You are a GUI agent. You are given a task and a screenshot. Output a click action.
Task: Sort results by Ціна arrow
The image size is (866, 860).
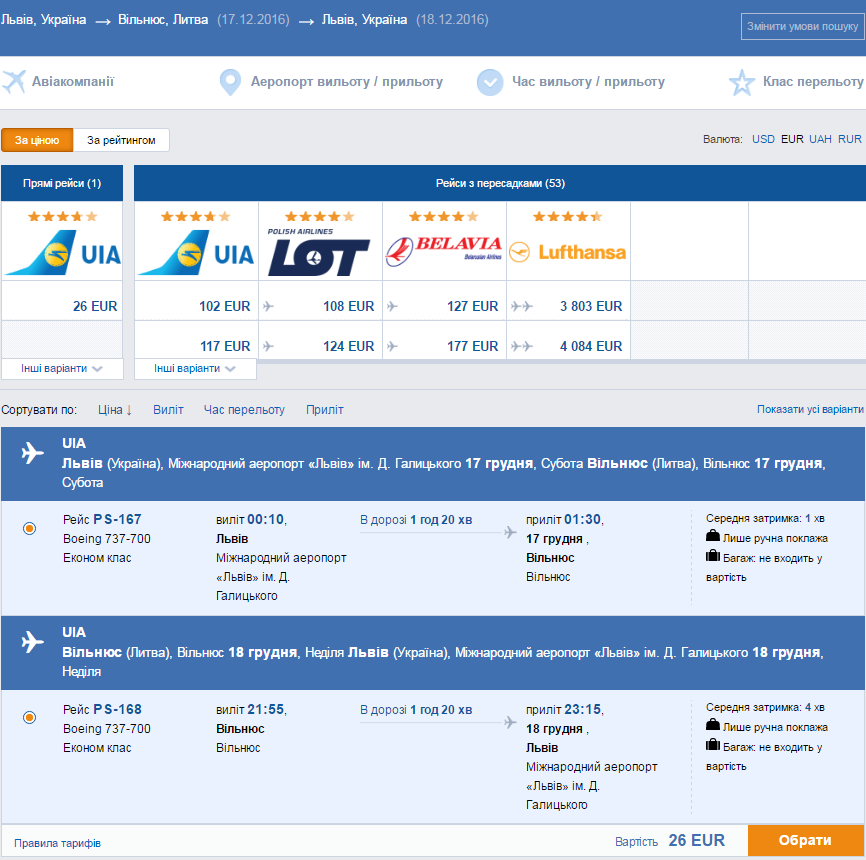pyautogui.click(x=115, y=410)
